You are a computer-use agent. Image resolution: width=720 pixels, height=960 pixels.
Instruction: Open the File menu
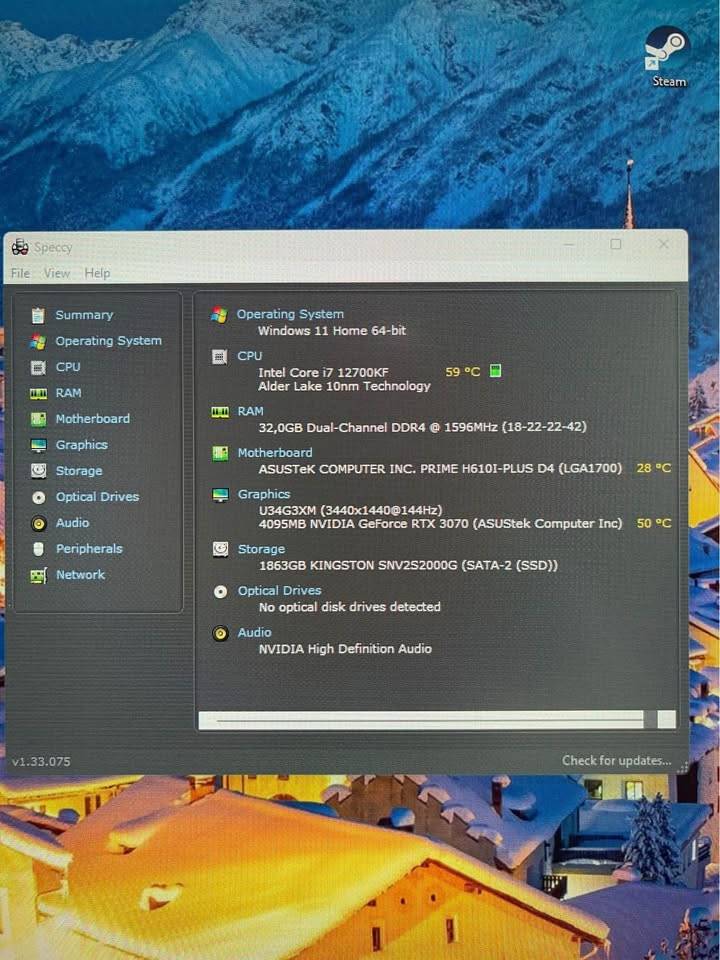(x=20, y=273)
